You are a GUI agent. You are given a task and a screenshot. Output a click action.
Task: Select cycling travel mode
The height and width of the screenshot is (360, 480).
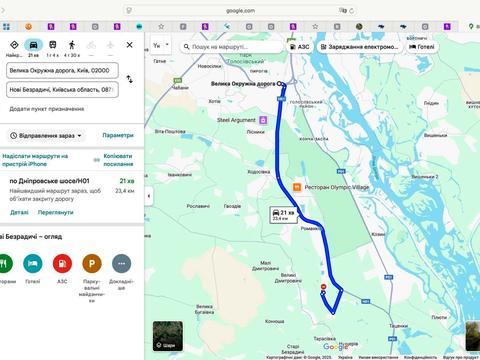(91, 45)
